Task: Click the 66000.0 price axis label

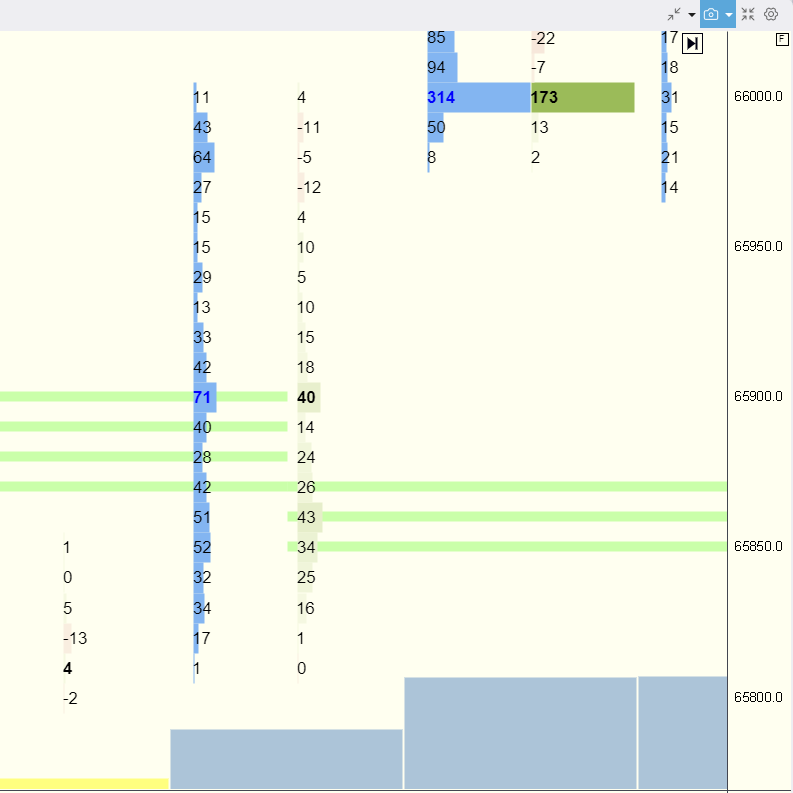Action: (x=758, y=97)
